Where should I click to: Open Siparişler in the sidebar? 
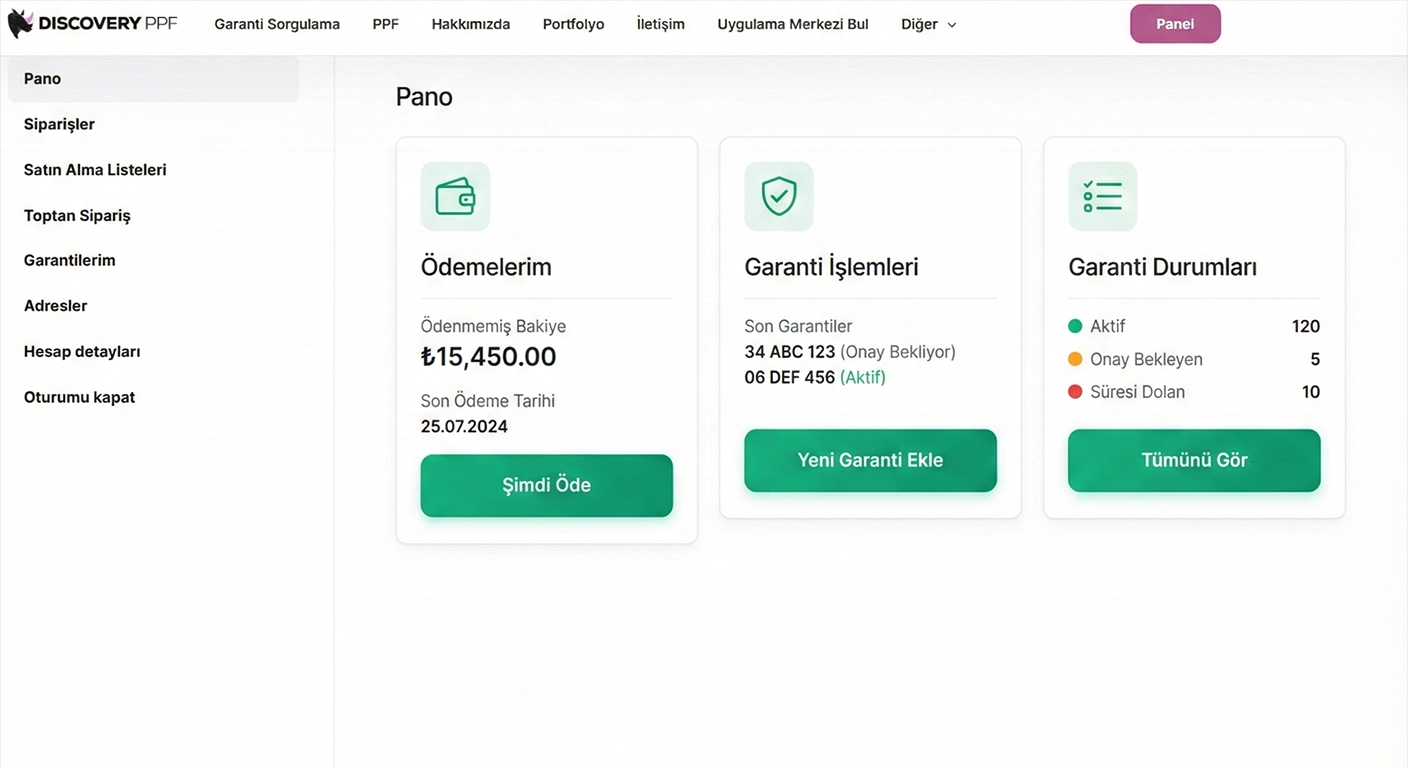[59, 124]
